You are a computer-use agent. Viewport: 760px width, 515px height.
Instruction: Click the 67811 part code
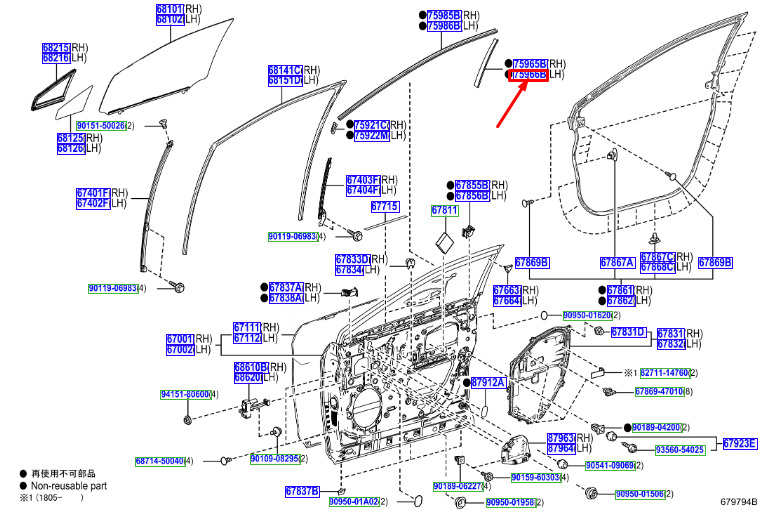pyautogui.click(x=444, y=211)
